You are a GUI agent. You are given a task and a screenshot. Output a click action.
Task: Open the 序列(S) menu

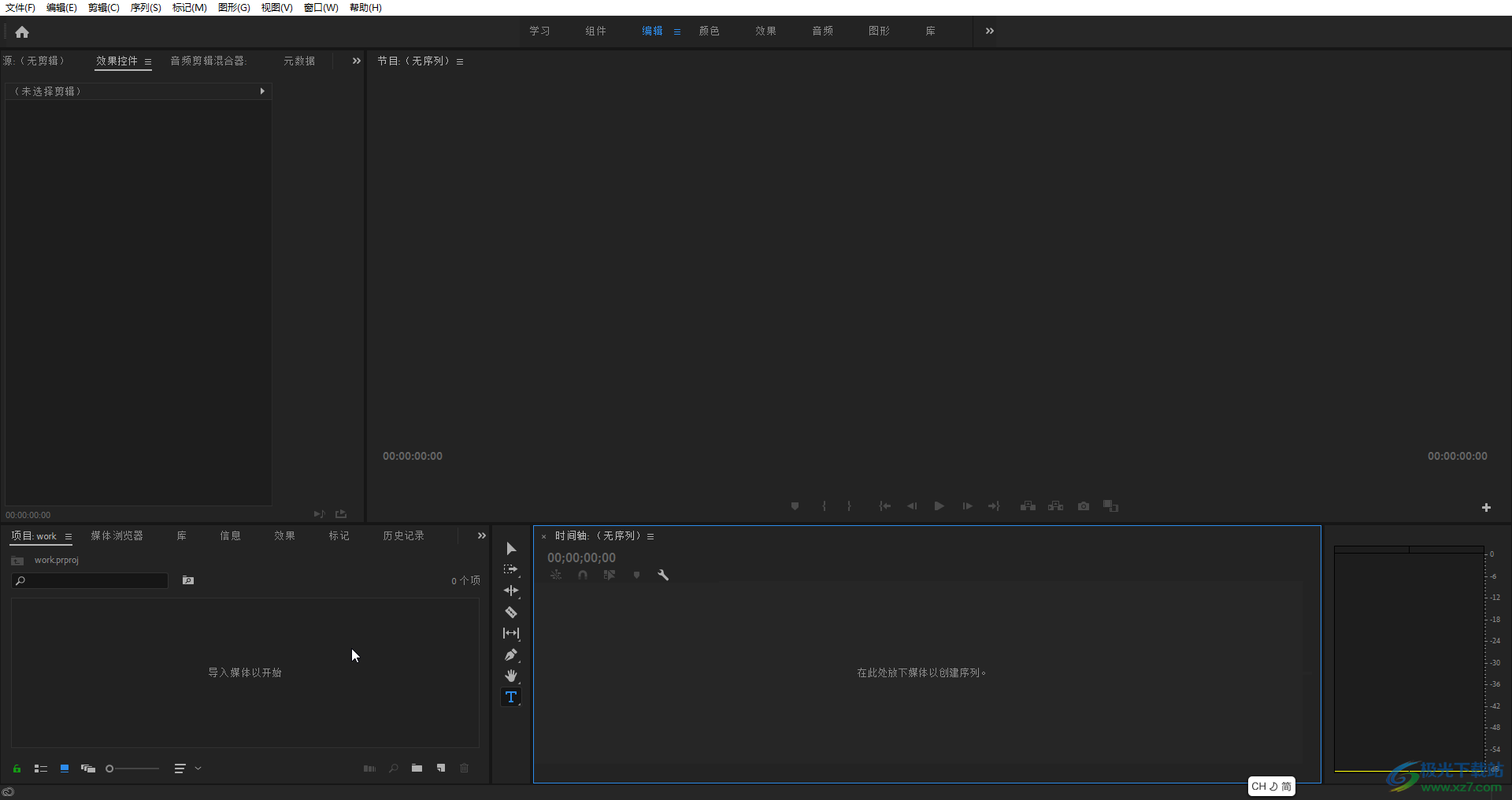point(146,7)
